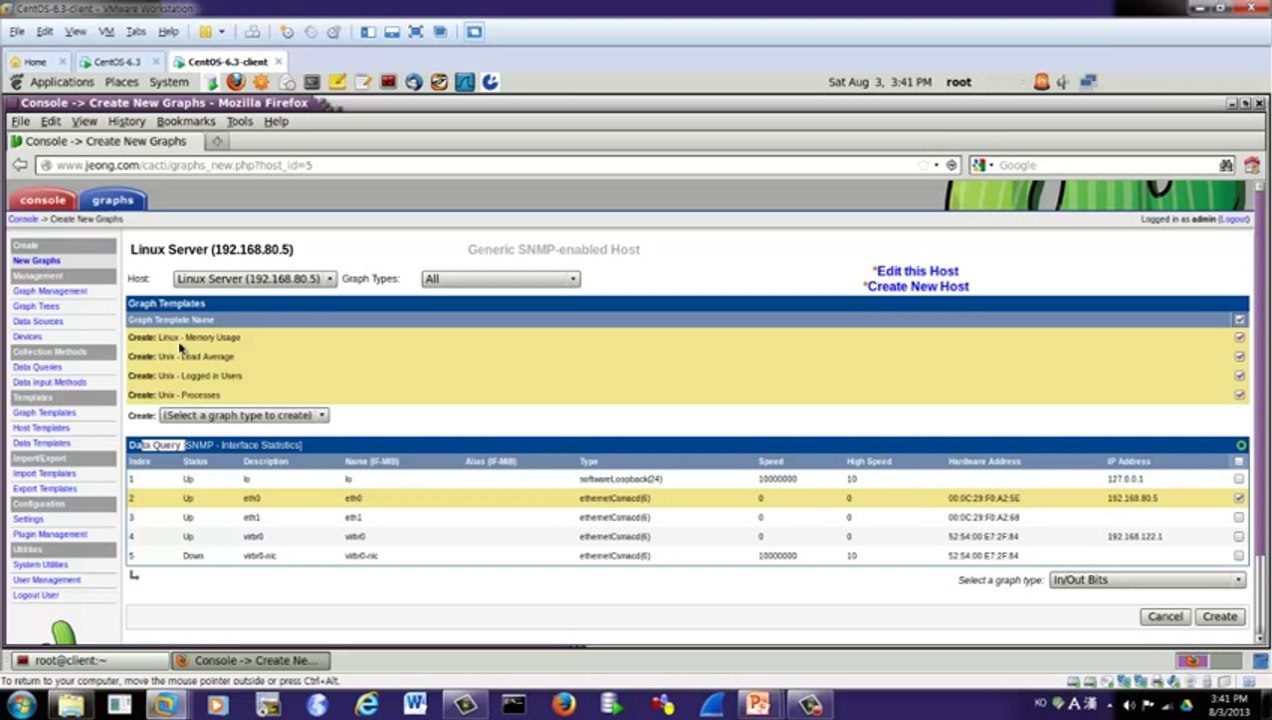Click the Google search engine icon
The image size is (1272, 720).
978,165
